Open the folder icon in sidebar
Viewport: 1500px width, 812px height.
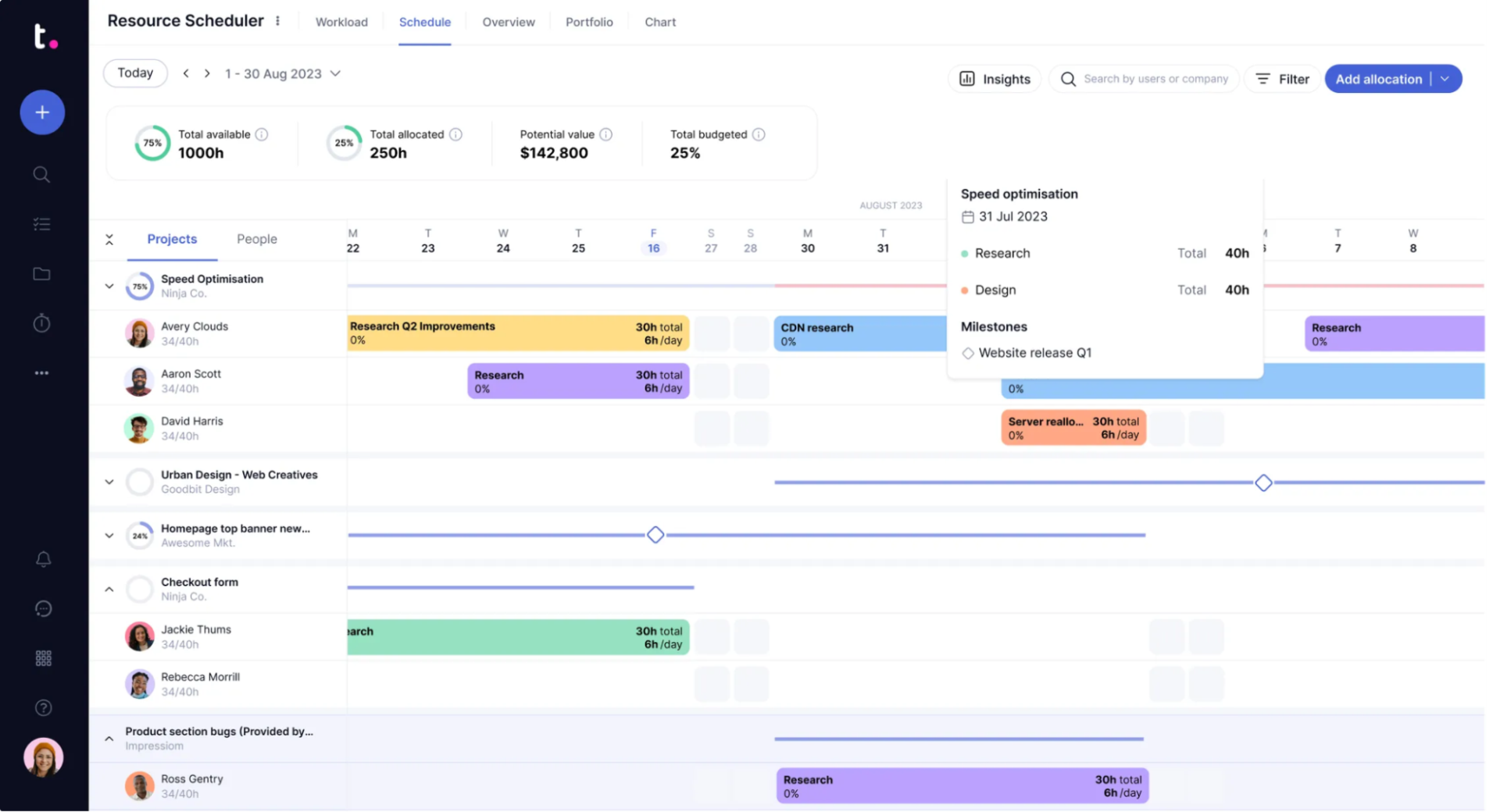[x=42, y=274]
